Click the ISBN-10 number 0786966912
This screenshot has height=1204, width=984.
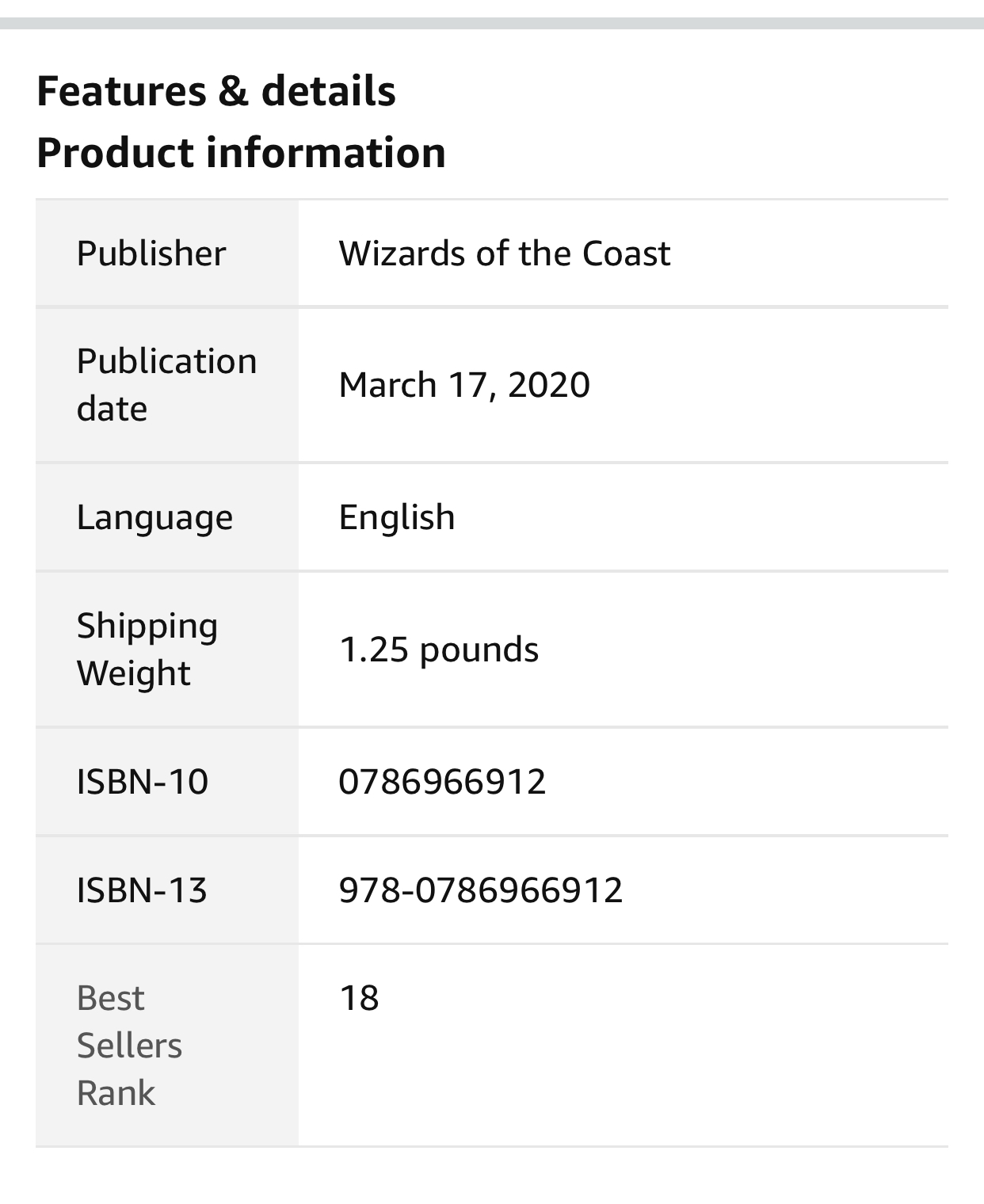pos(442,782)
